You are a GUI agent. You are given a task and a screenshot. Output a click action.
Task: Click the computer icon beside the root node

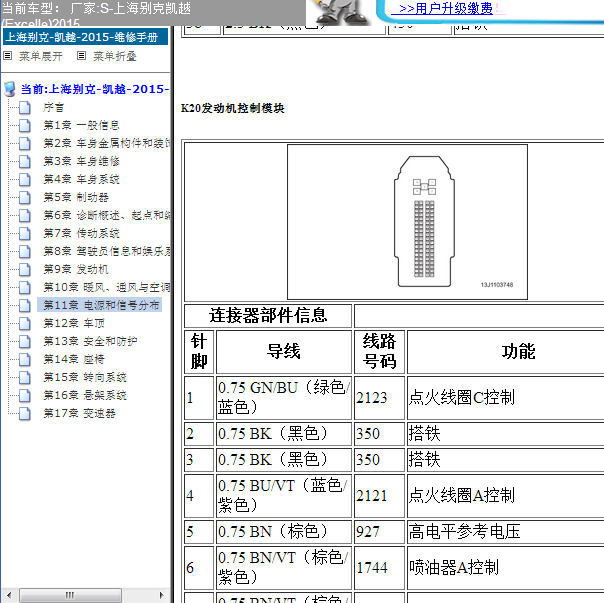coord(10,89)
